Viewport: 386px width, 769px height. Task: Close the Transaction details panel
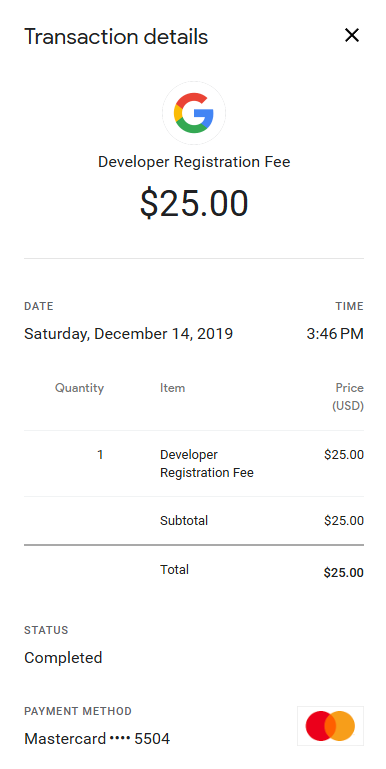point(352,35)
